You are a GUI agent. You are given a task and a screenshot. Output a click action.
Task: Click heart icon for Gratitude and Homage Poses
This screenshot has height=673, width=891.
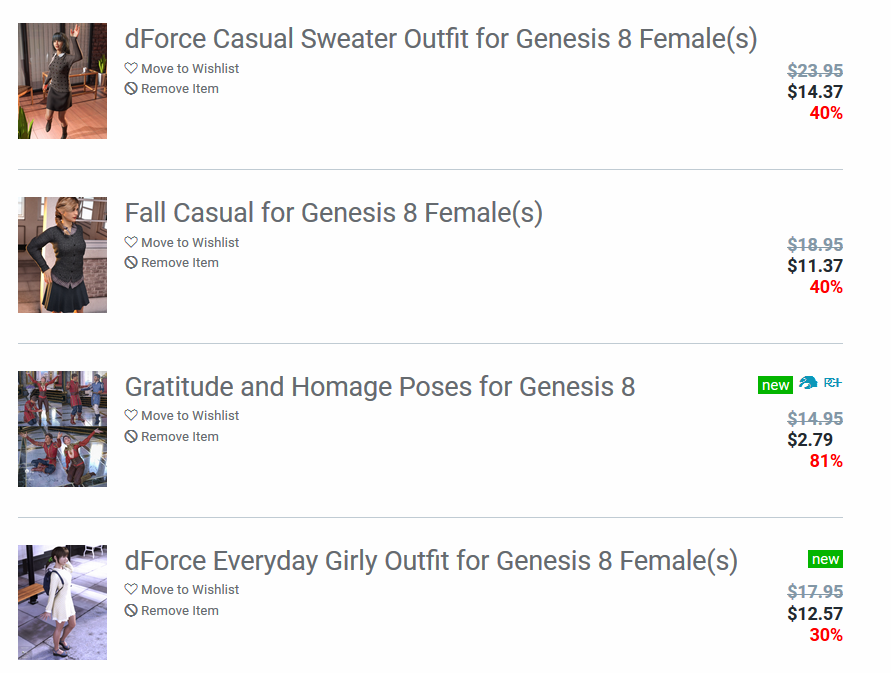point(131,416)
